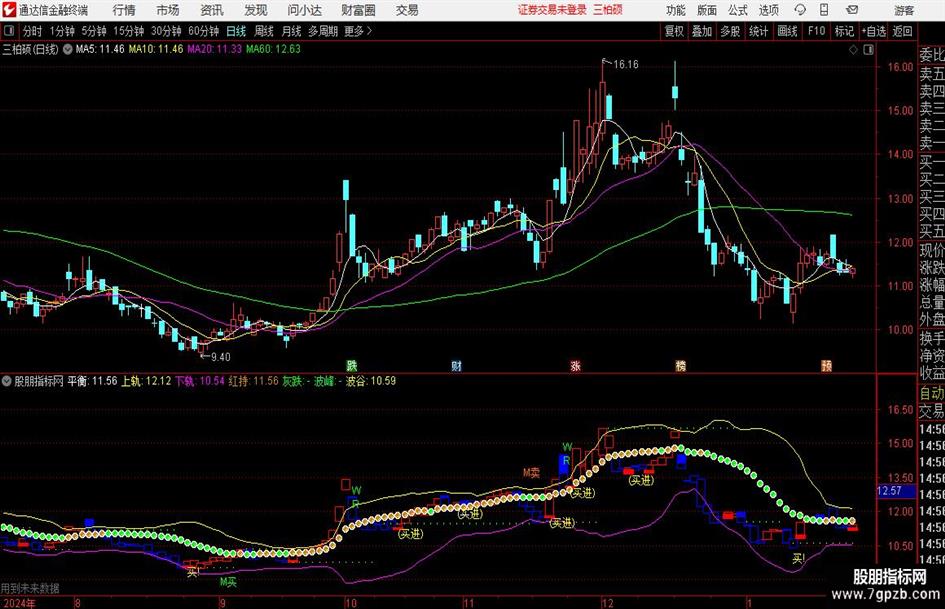Open the 问小达 menu
Image resolution: width=945 pixels, height=609 pixels.
[304, 10]
